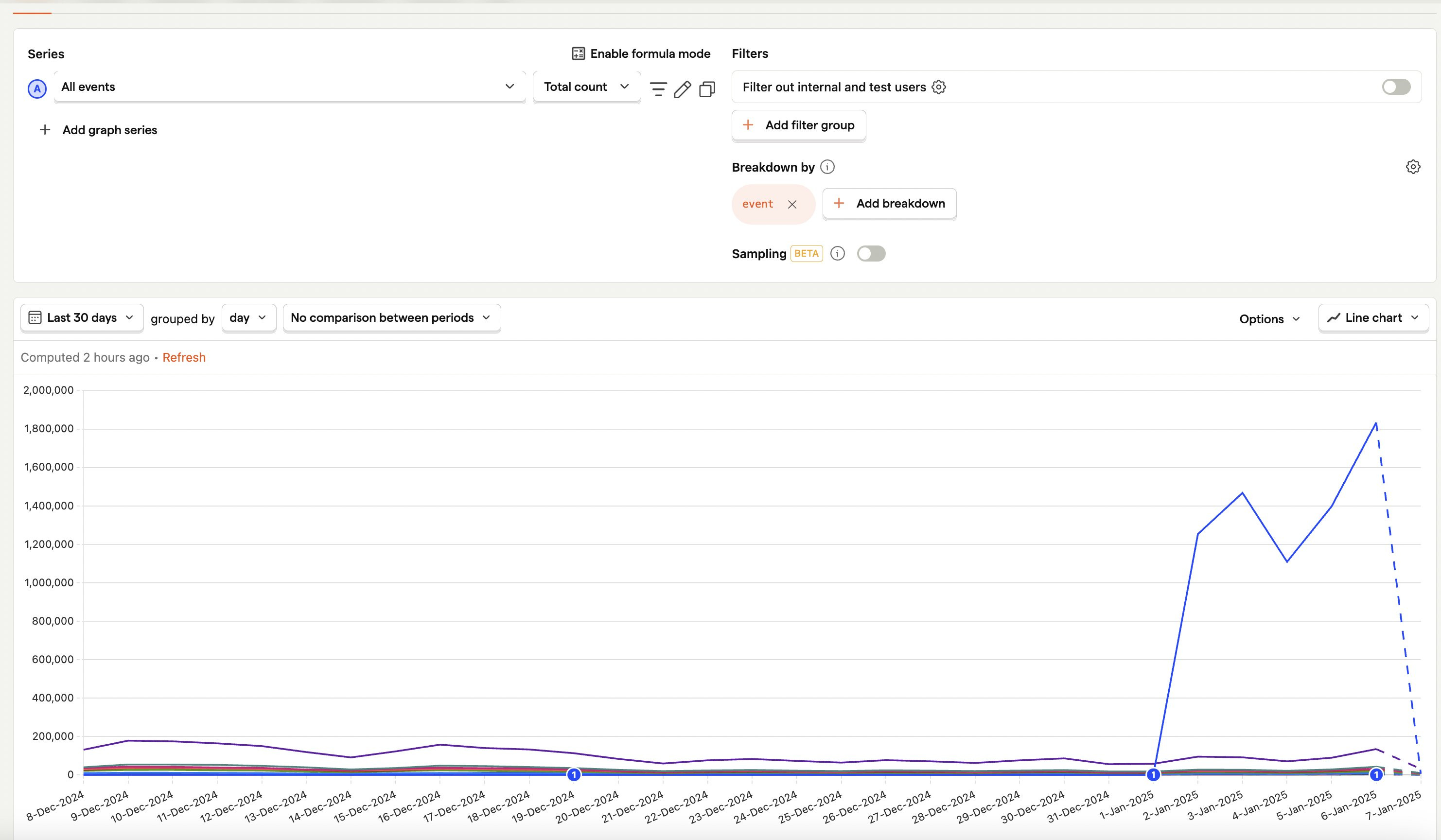Open internal users filter gear settings
Image resolution: width=1441 pixels, height=840 pixels.
[x=938, y=87]
